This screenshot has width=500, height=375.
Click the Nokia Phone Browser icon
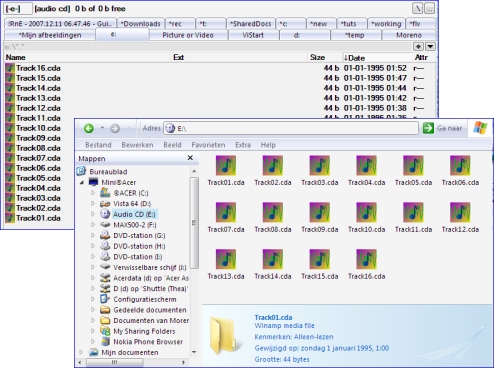(105, 341)
